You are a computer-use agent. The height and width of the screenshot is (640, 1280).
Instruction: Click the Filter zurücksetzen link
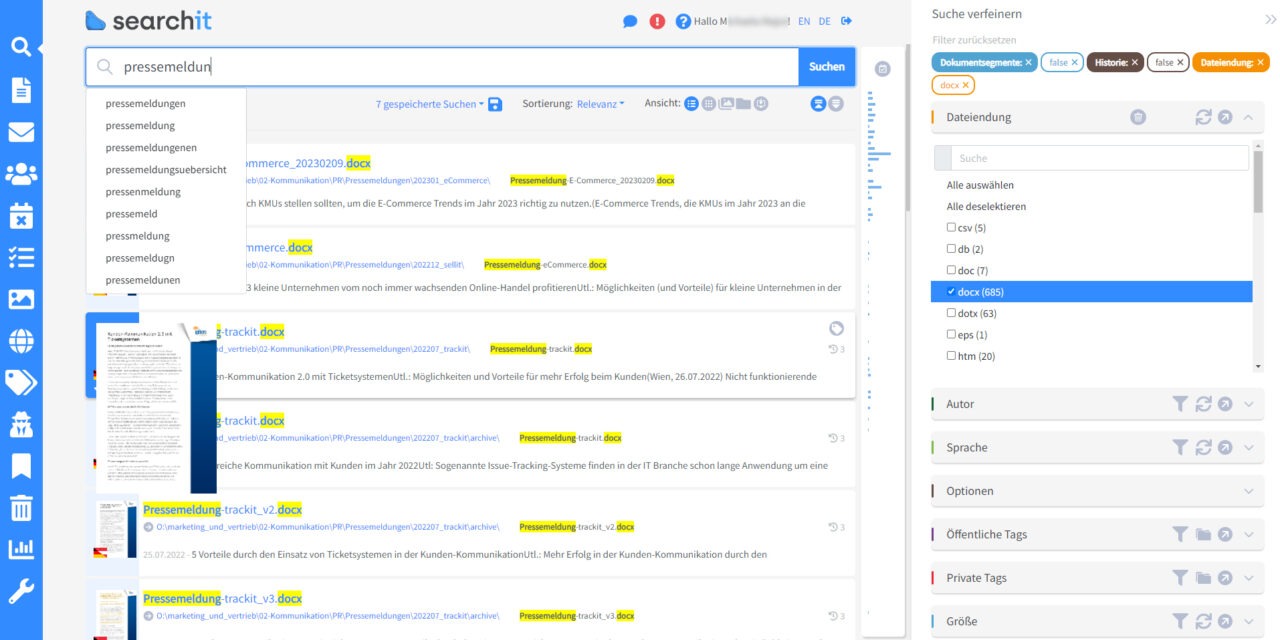[974, 39]
